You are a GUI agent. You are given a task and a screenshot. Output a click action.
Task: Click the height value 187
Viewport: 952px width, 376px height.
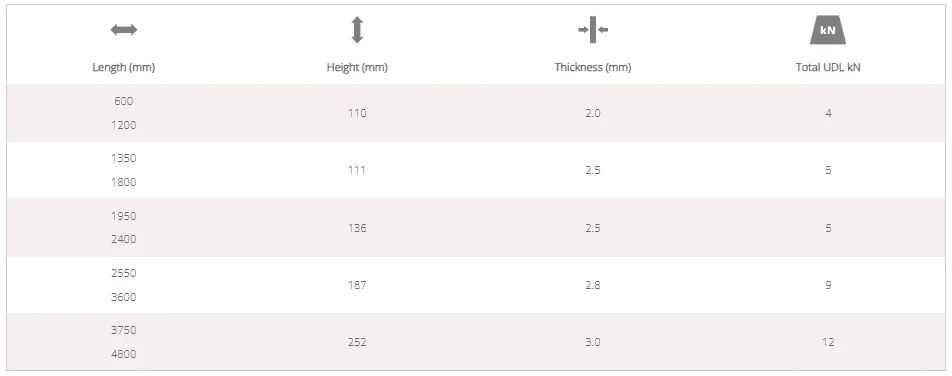coord(357,285)
